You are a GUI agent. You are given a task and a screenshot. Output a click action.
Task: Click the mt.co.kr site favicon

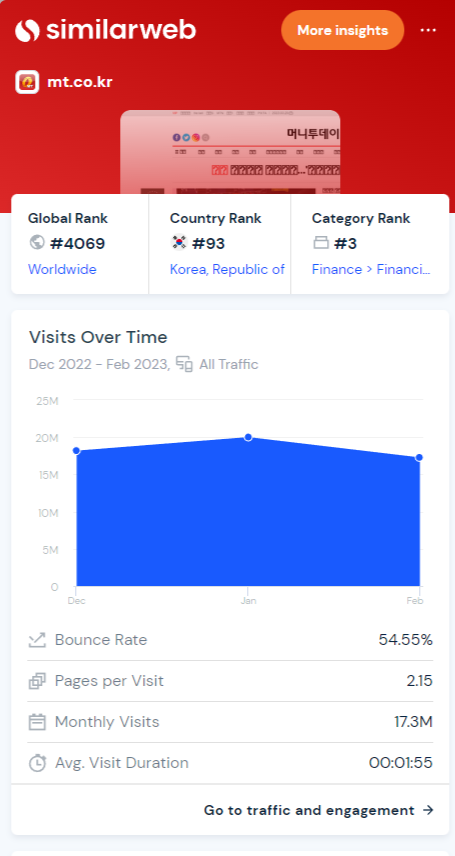pyautogui.click(x=27, y=82)
